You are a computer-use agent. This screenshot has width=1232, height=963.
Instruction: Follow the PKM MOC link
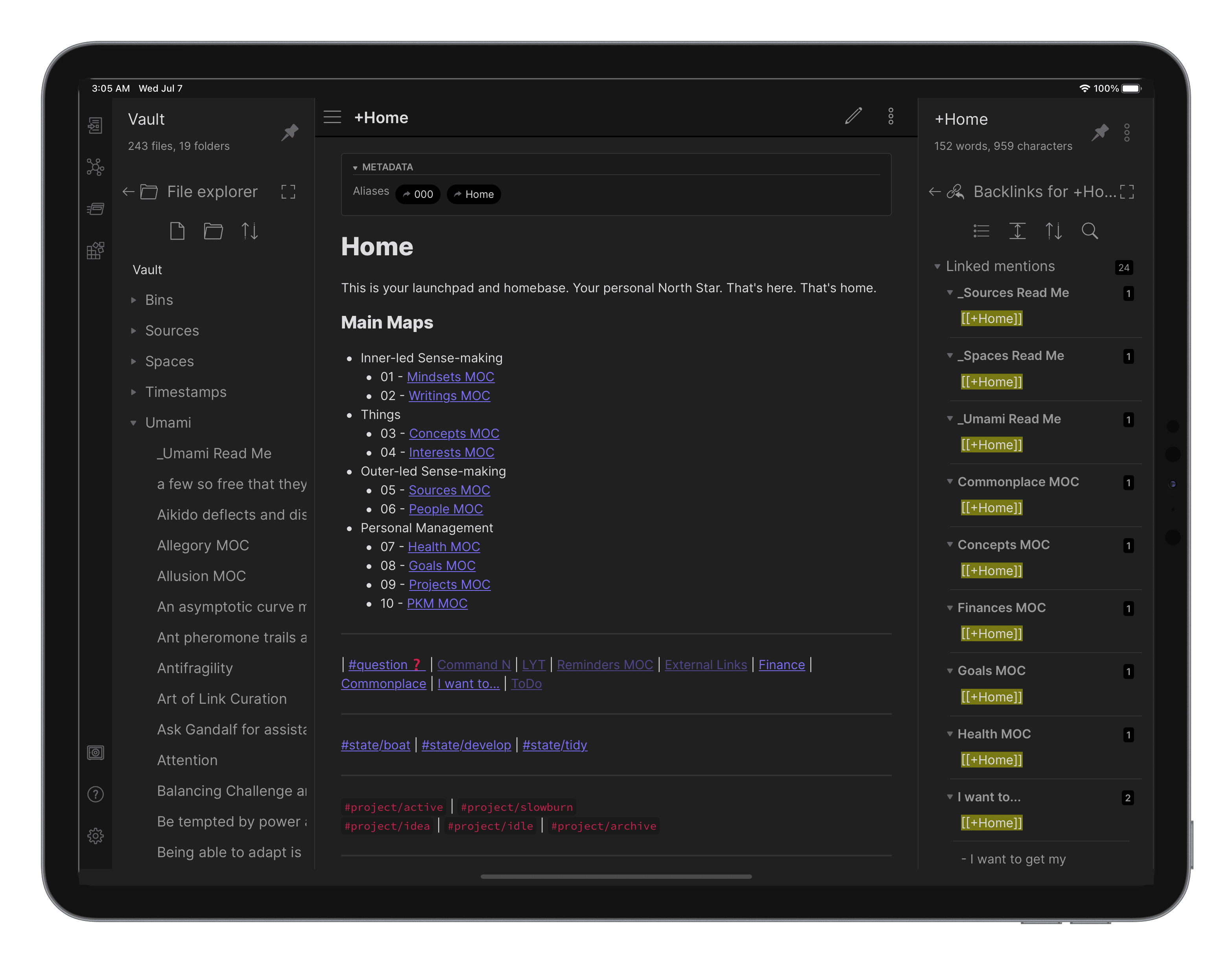437,603
